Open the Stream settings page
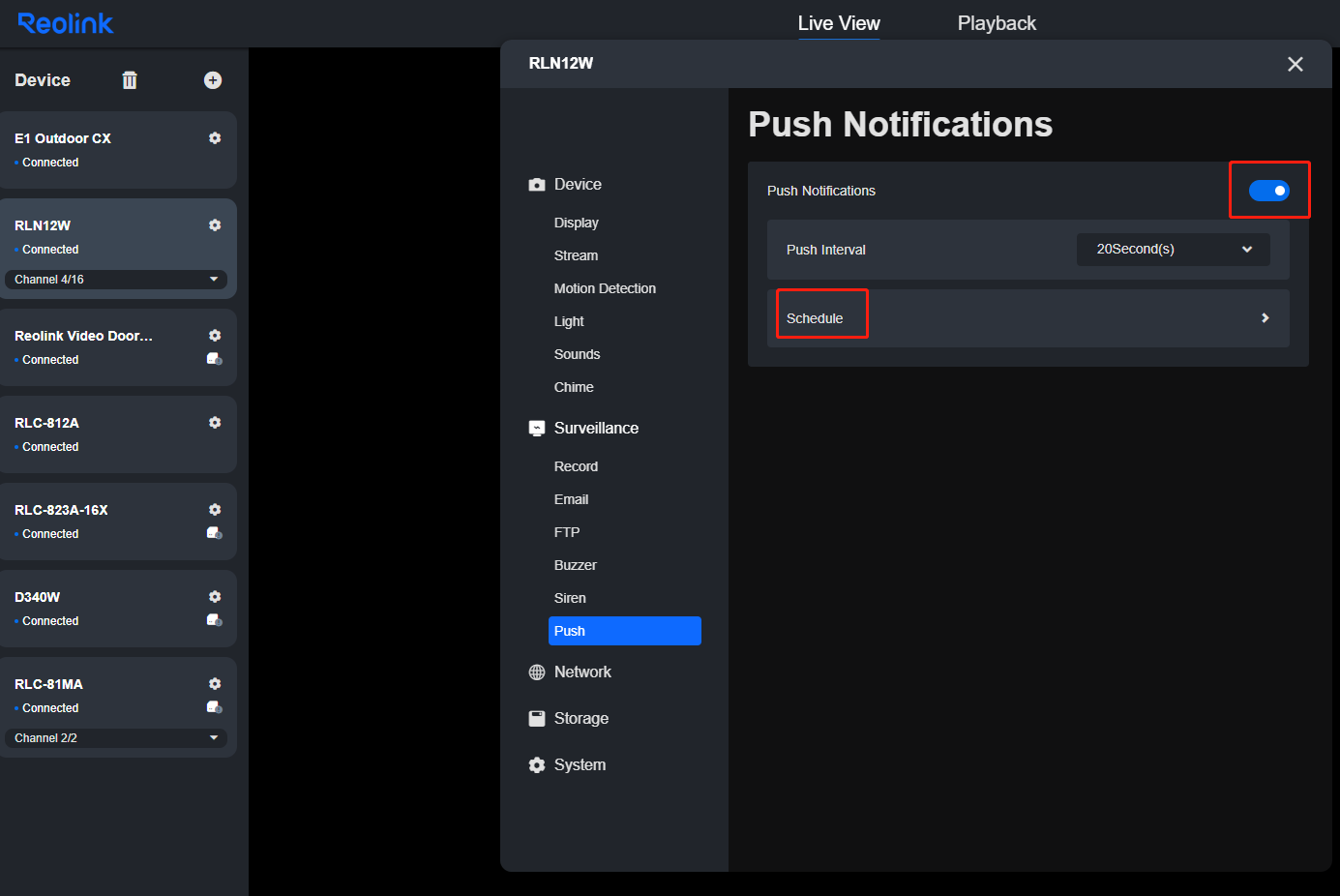The image size is (1340, 896). tap(577, 255)
